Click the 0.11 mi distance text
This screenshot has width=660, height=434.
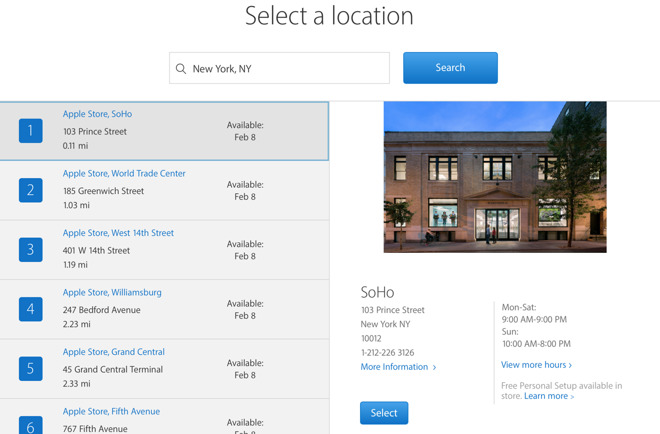[x=75, y=146]
